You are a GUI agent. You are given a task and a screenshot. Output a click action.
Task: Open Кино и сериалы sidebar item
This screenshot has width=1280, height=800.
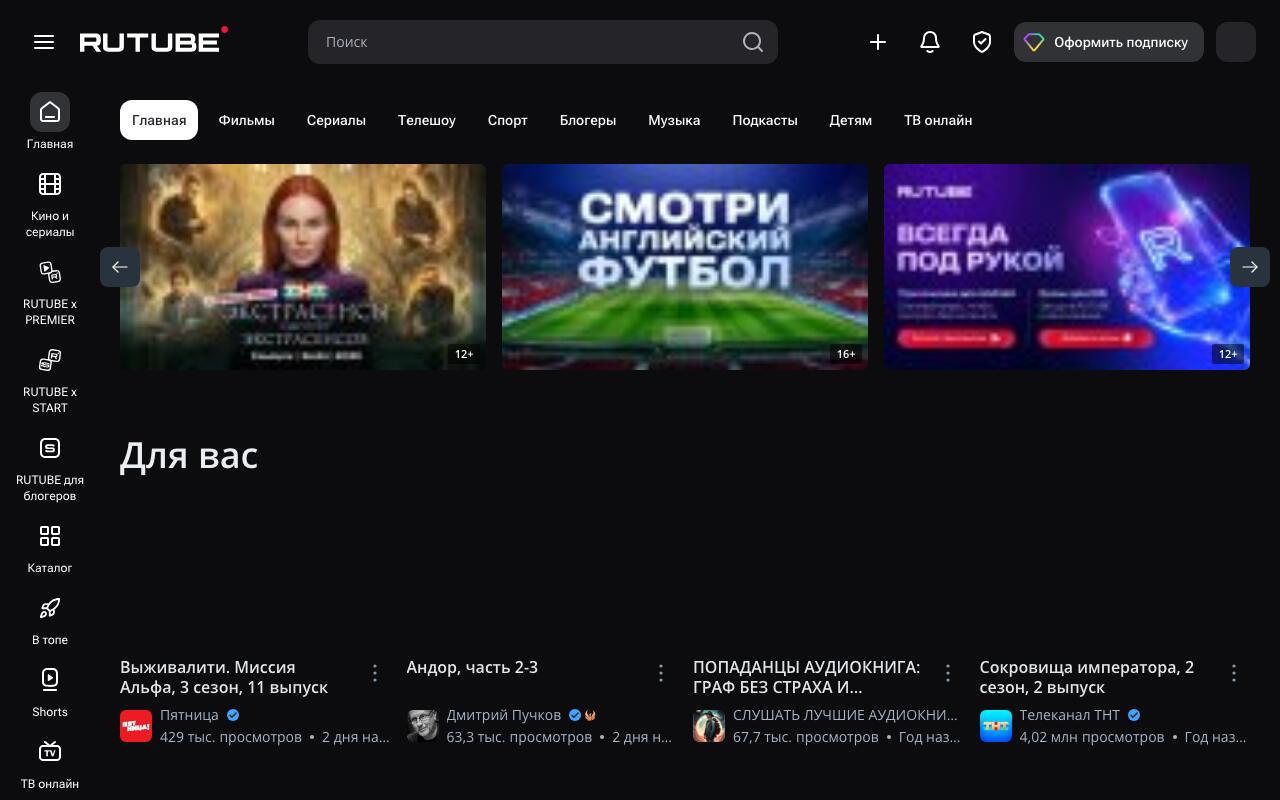50,204
